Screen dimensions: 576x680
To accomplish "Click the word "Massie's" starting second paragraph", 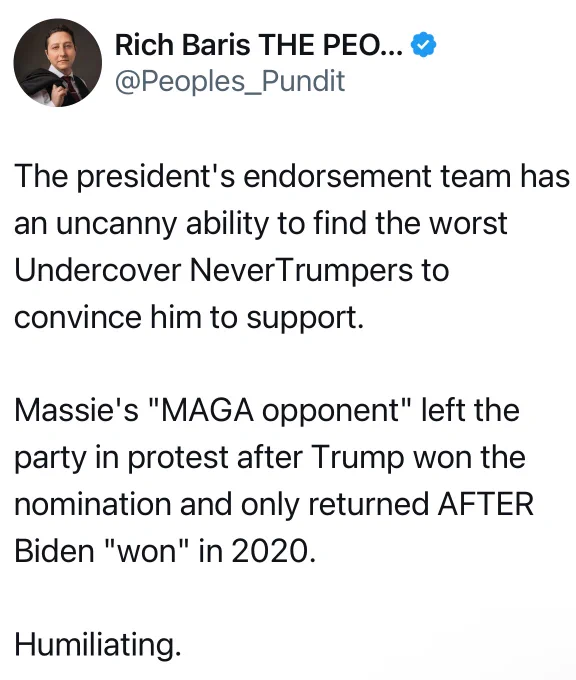I will click(x=76, y=410).
